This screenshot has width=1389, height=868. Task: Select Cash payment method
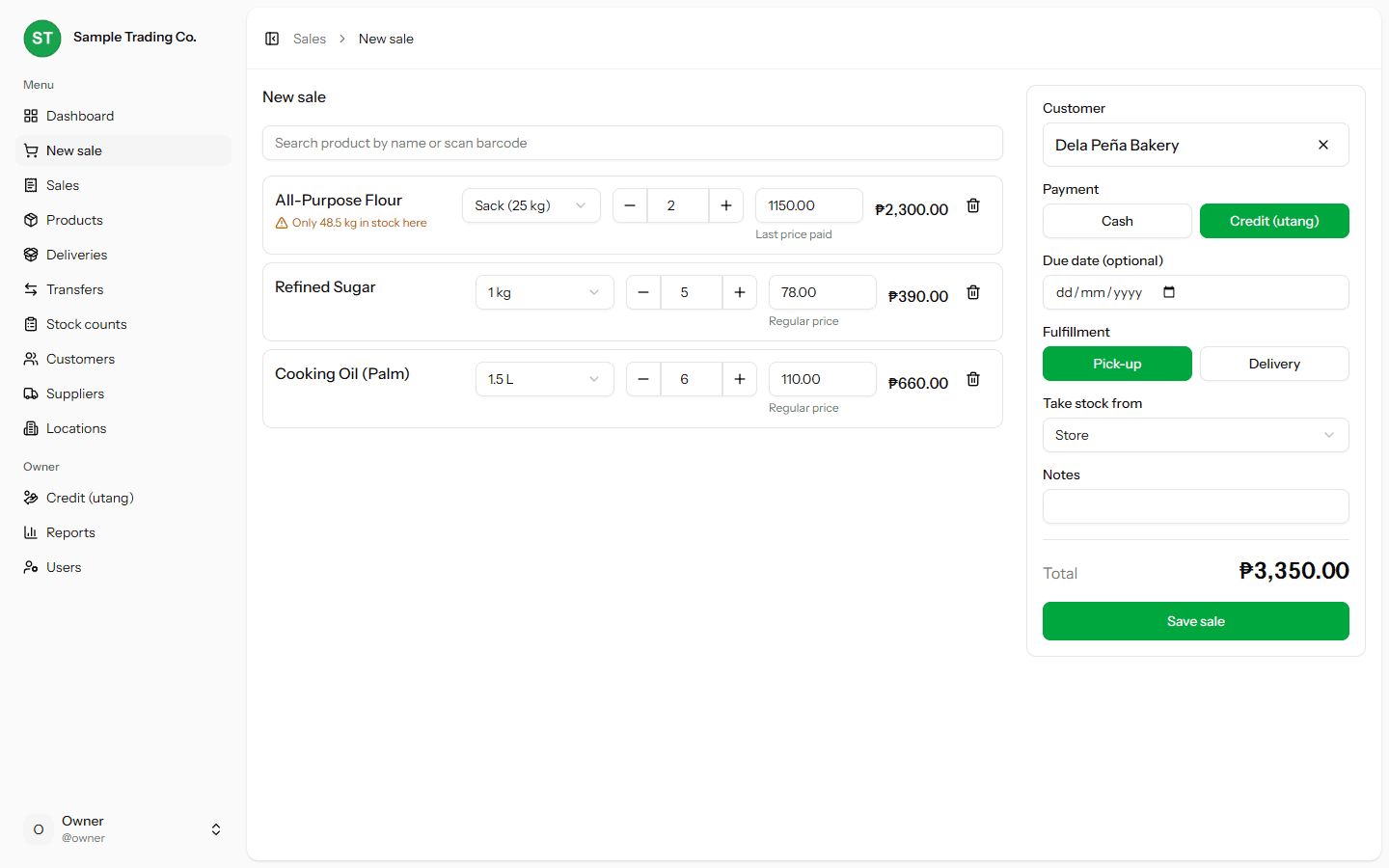(x=1117, y=221)
